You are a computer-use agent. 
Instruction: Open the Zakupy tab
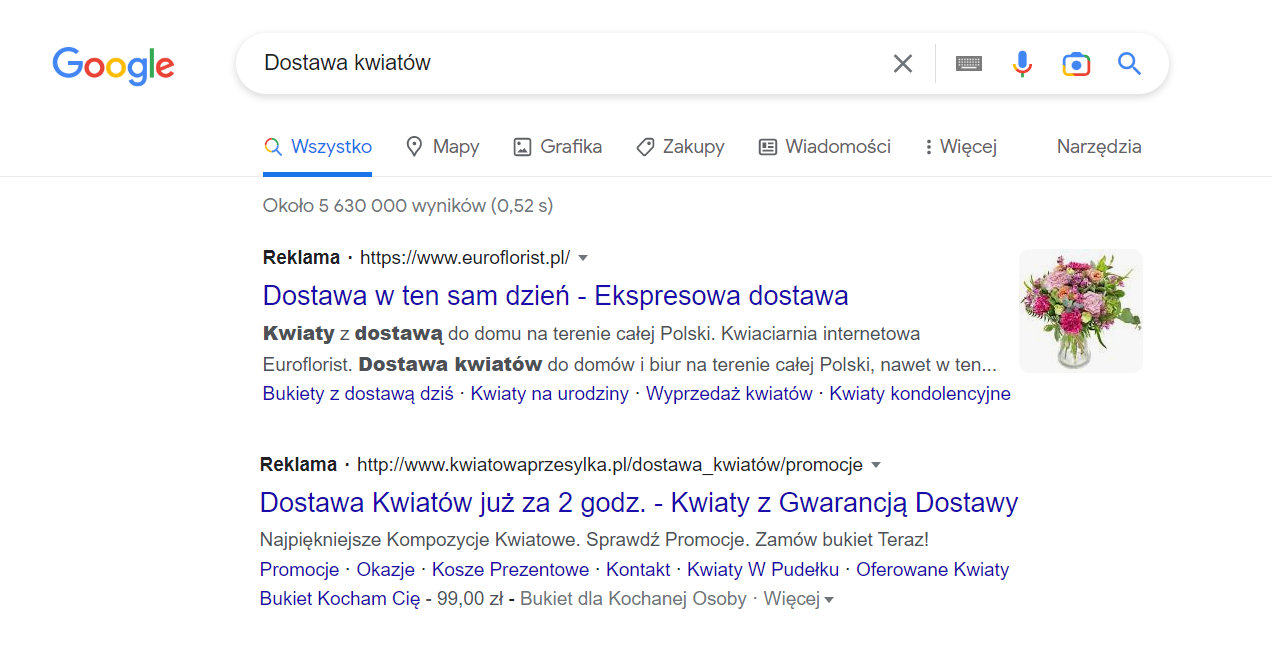point(680,147)
